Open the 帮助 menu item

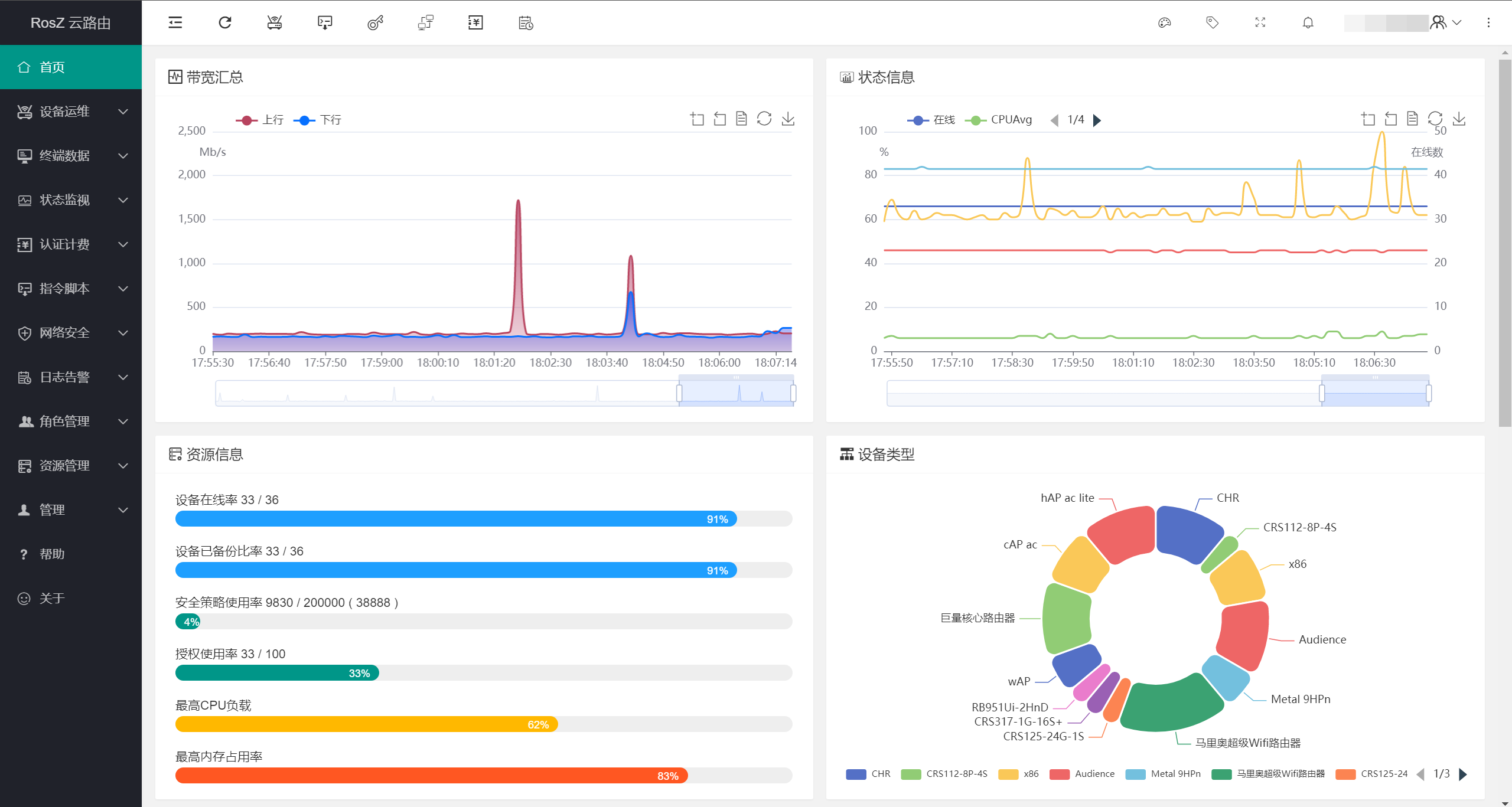pyautogui.click(x=52, y=554)
